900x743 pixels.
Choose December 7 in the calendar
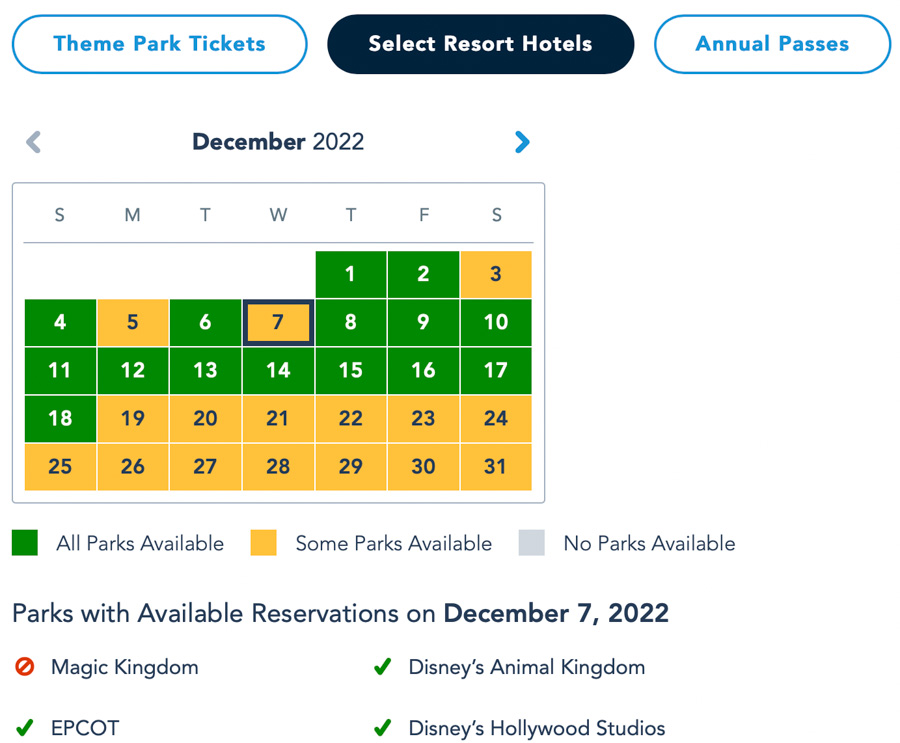click(278, 322)
